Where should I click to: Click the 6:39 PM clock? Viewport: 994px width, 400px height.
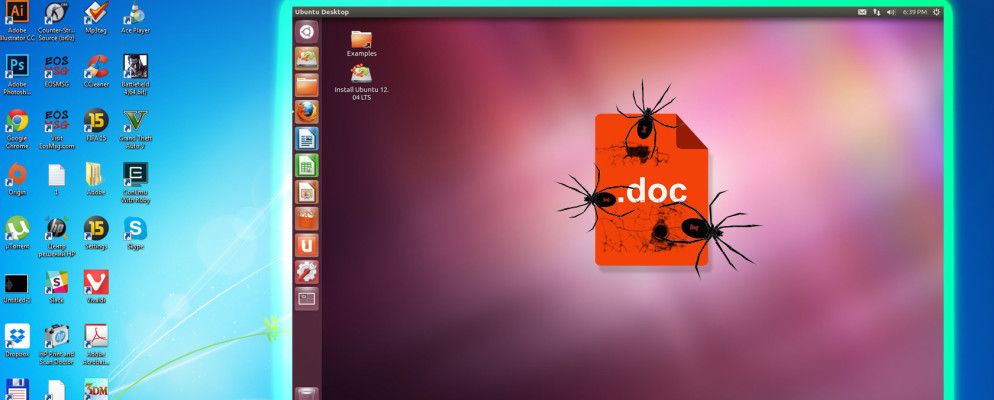[x=913, y=12]
